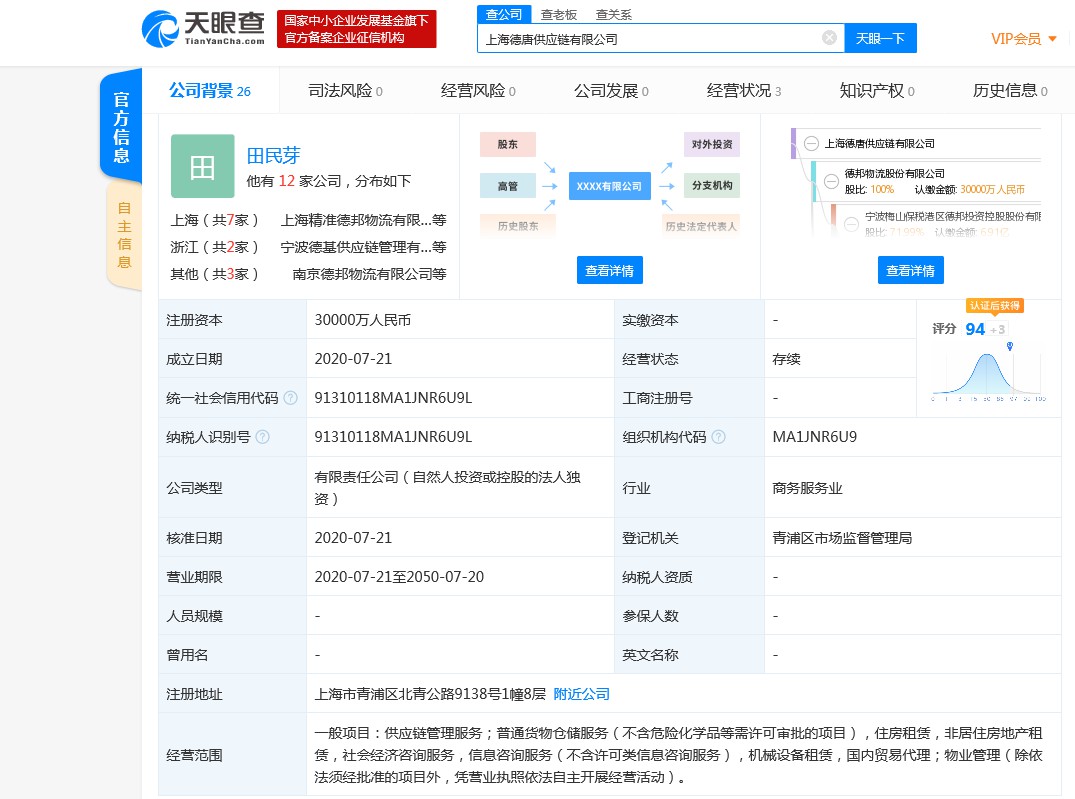Open 田民芽 profile link

click(274, 156)
